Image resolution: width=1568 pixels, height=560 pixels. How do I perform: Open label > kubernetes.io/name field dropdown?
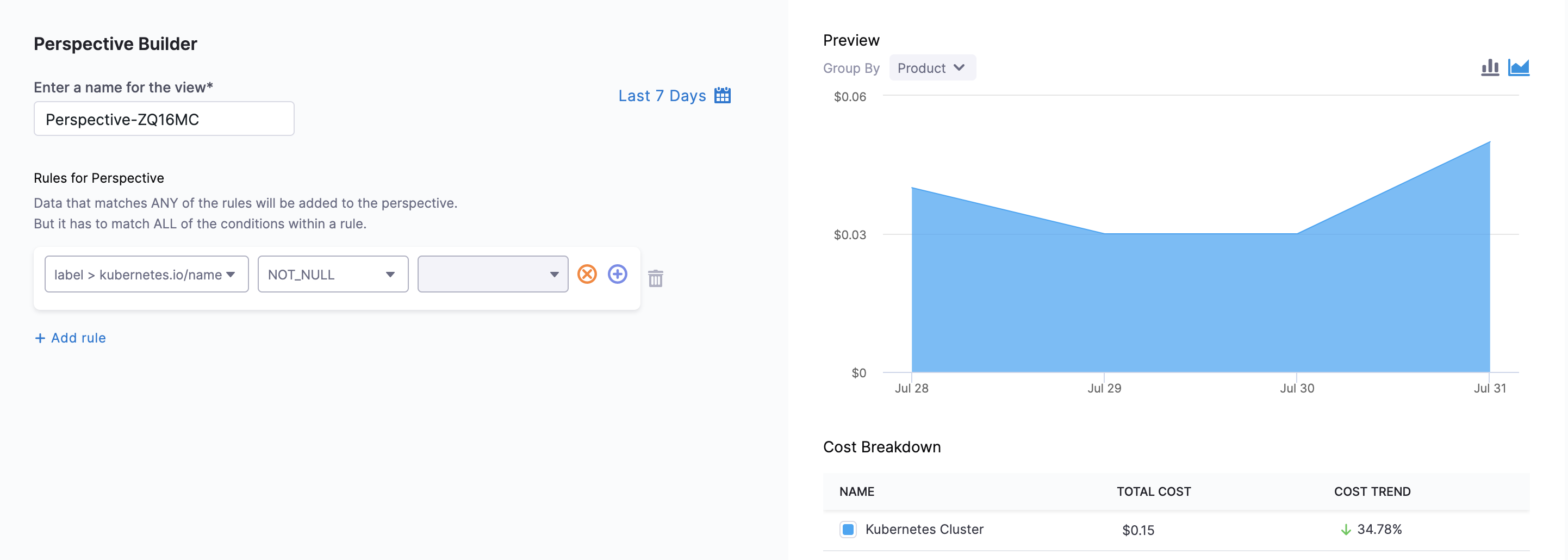(147, 274)
